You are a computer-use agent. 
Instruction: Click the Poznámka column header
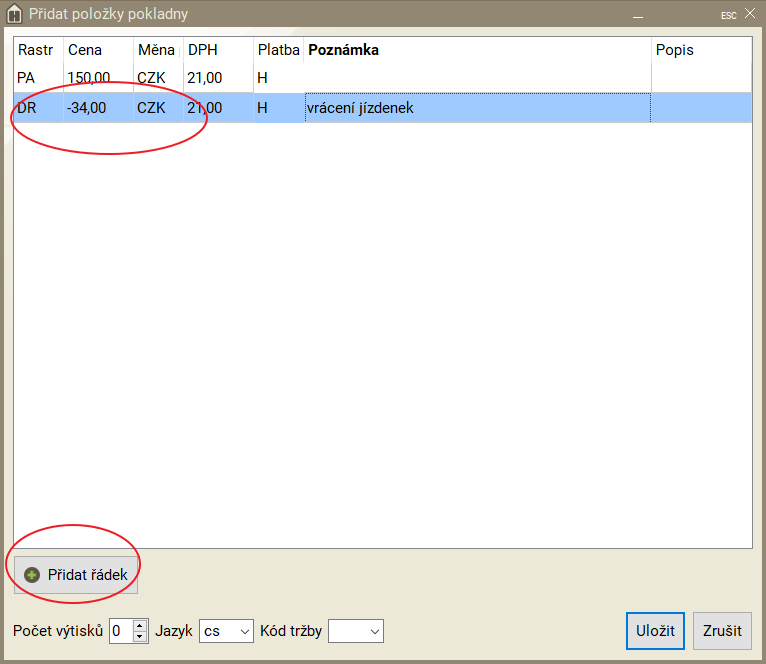[343, 50]
